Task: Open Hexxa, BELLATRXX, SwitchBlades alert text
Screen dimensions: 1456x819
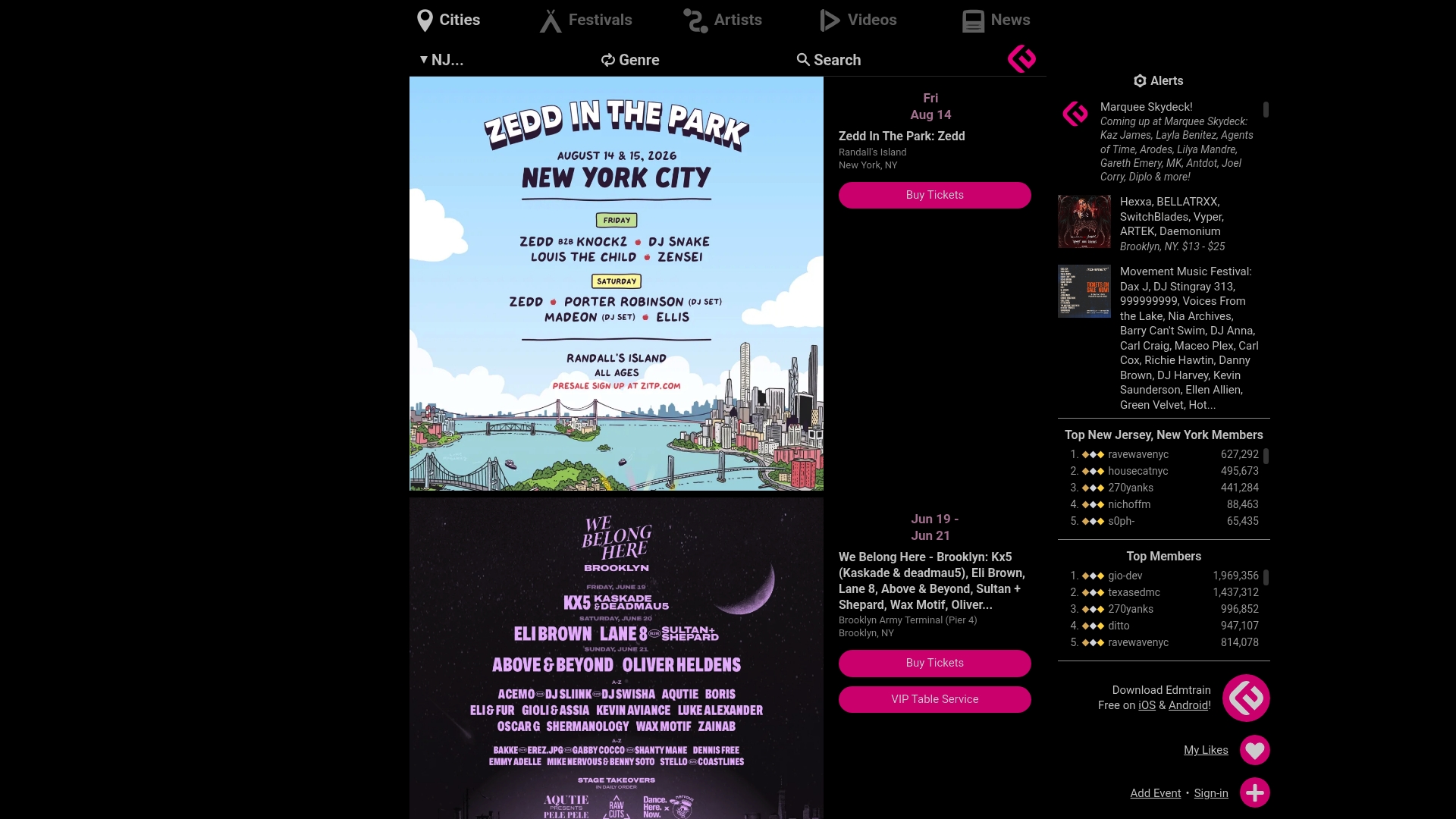Action: pos(1172,224)
